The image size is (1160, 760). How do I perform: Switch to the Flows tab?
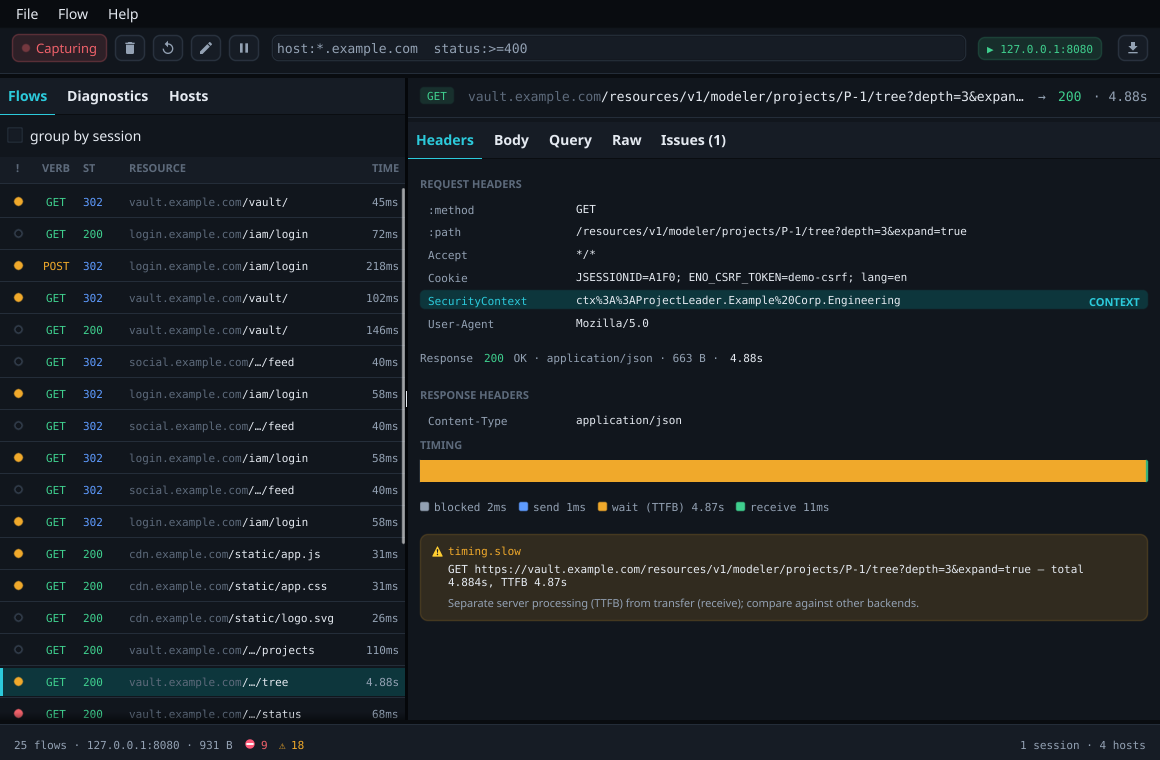[27, 96]
